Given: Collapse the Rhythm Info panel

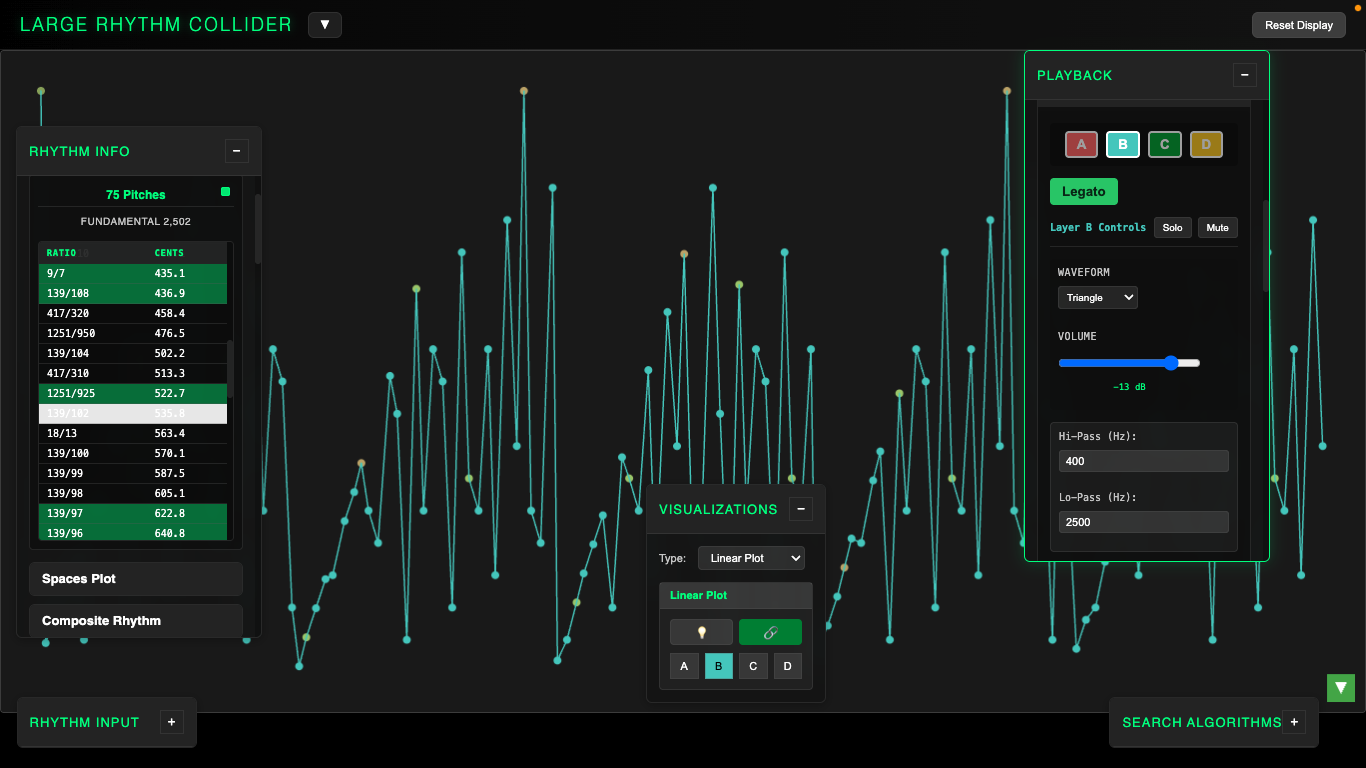Looking at the screenshot, I should [x=236, y=151].
